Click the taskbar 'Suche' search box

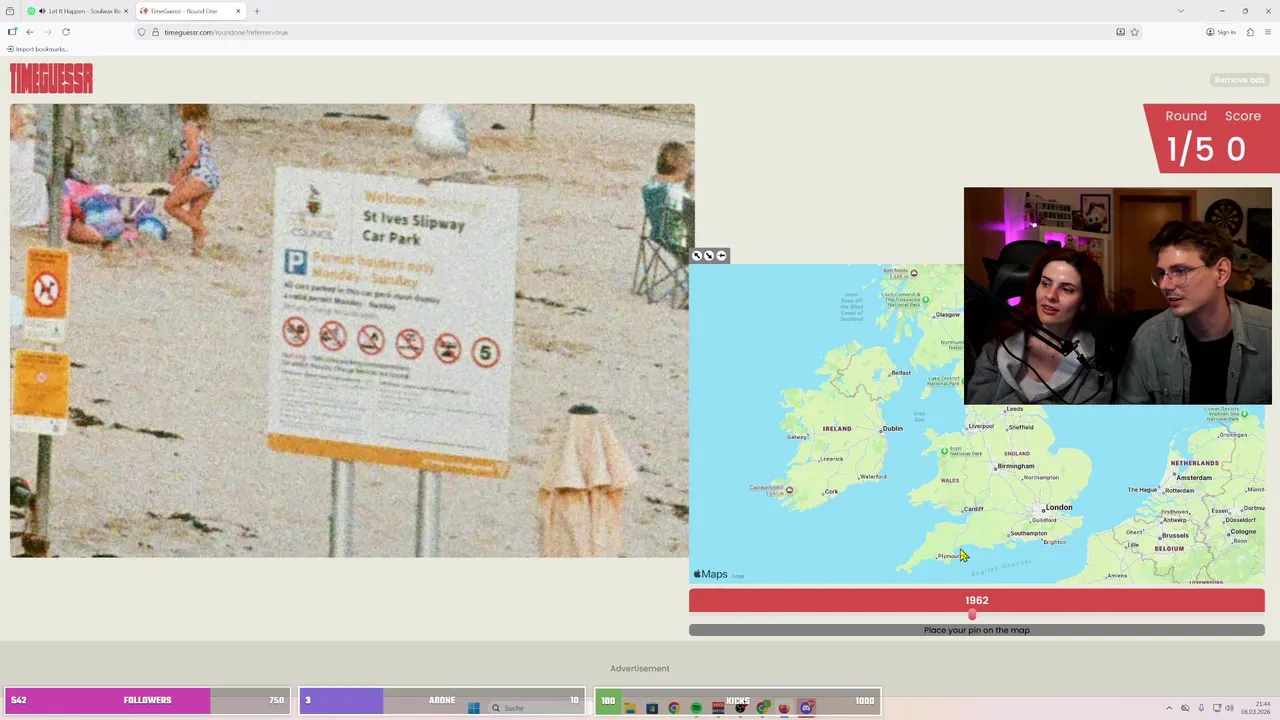(535, 708)
